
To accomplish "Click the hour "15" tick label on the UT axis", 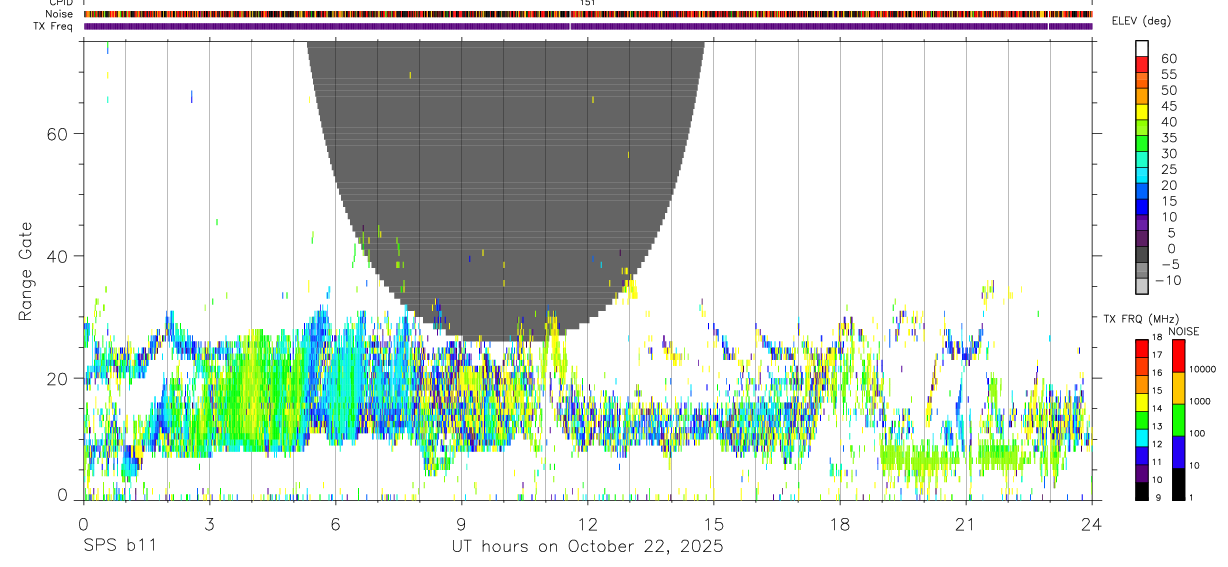I will [x=713, y=524].
